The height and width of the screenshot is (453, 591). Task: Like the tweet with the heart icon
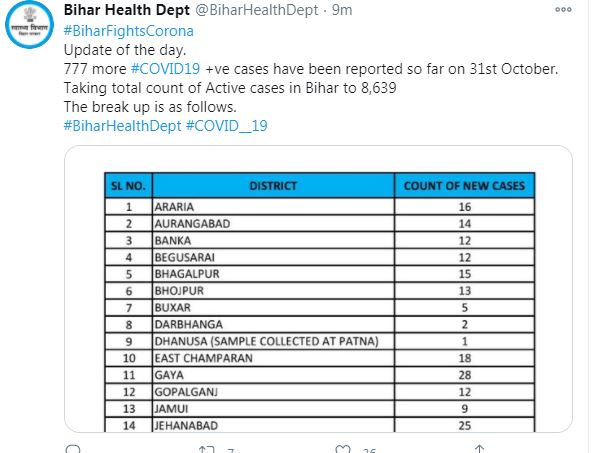click(343, 450)
